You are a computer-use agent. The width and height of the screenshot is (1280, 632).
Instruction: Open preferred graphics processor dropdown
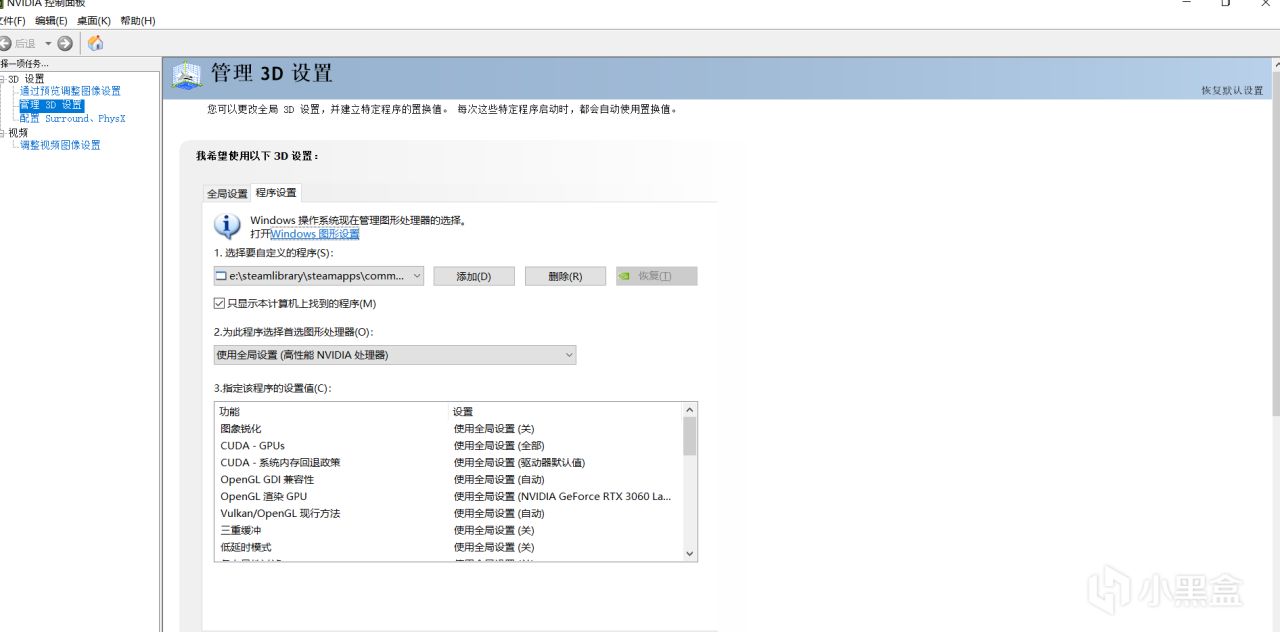395,355
